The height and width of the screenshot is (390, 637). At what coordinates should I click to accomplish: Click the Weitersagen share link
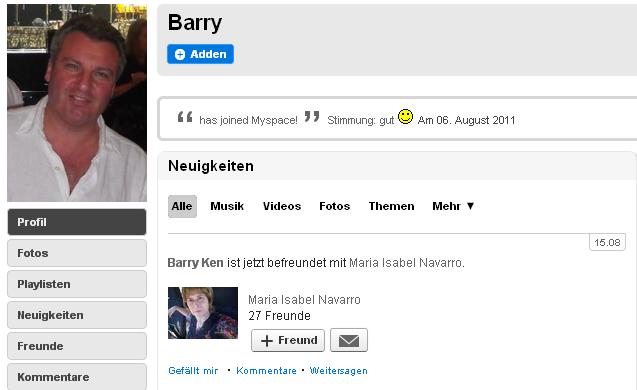338,371
